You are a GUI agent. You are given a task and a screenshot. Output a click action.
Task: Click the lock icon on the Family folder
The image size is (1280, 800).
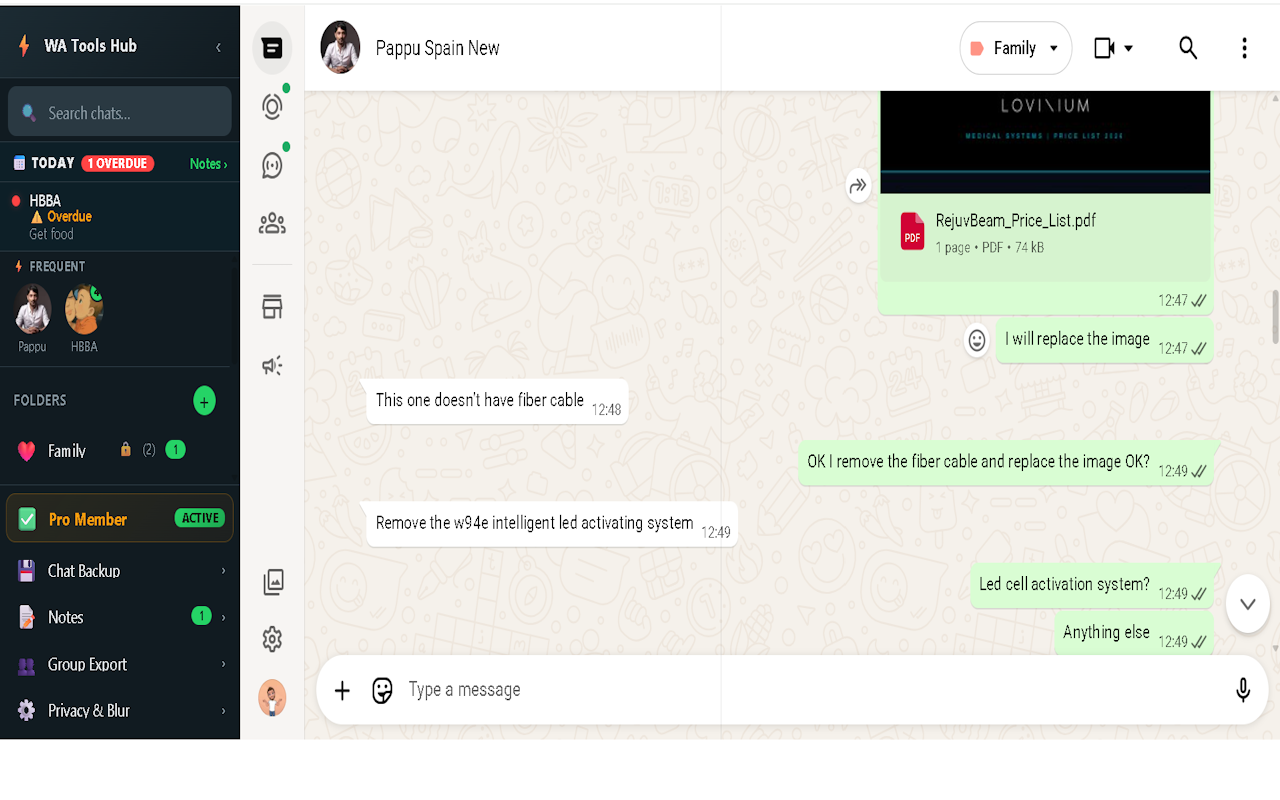[125, 450]
